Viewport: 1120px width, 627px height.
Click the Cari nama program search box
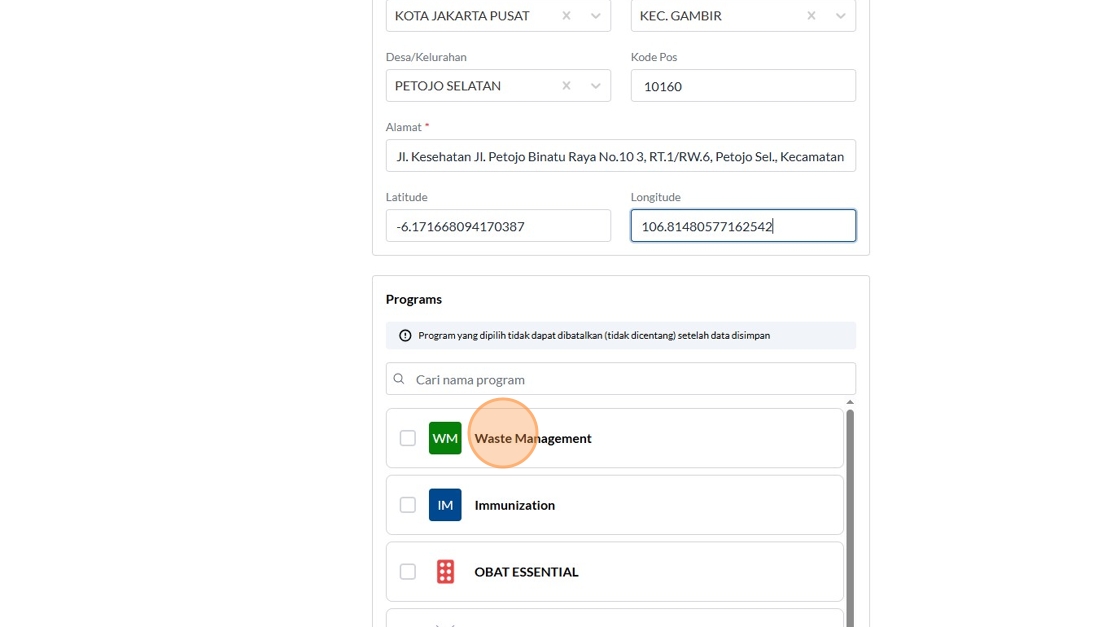pyautogui.click(x=630, y=379)
